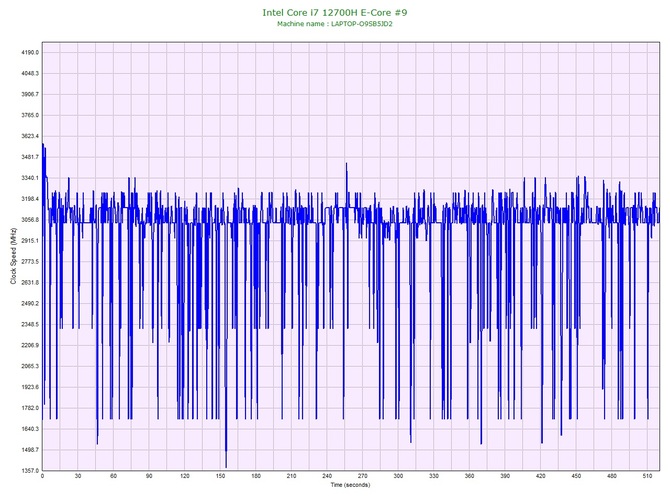Click the 3198.4 Y-axis value

tap(30, 199)
